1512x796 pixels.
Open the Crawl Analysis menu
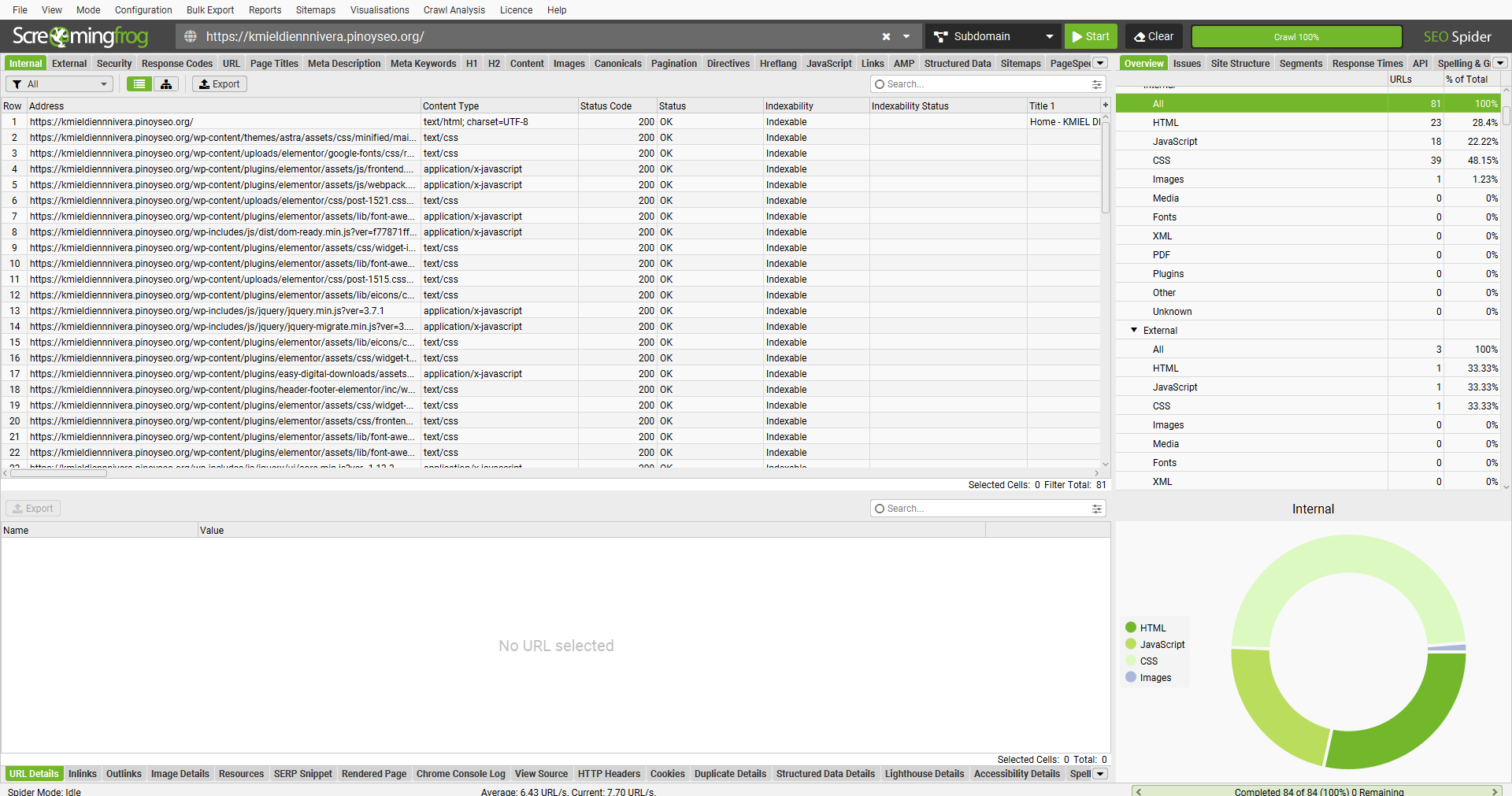(x=454, y=10)
